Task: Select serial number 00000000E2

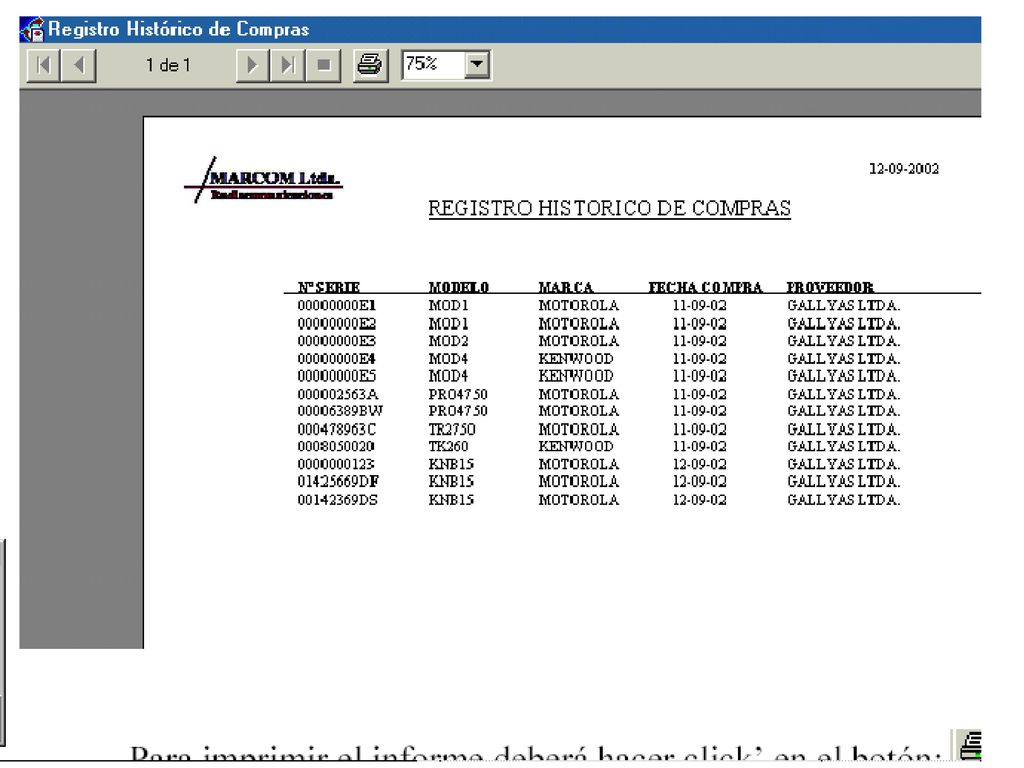Action: point(337,324)
